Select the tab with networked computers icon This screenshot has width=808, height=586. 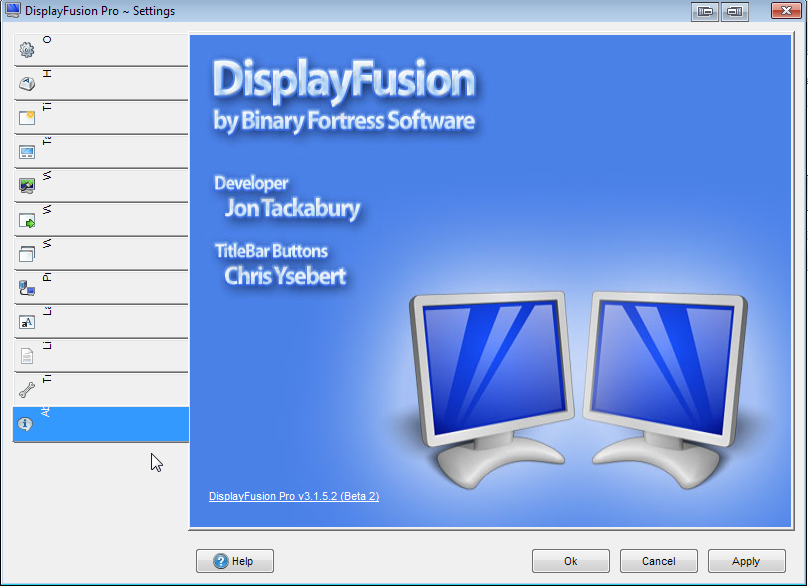[100, 288]
